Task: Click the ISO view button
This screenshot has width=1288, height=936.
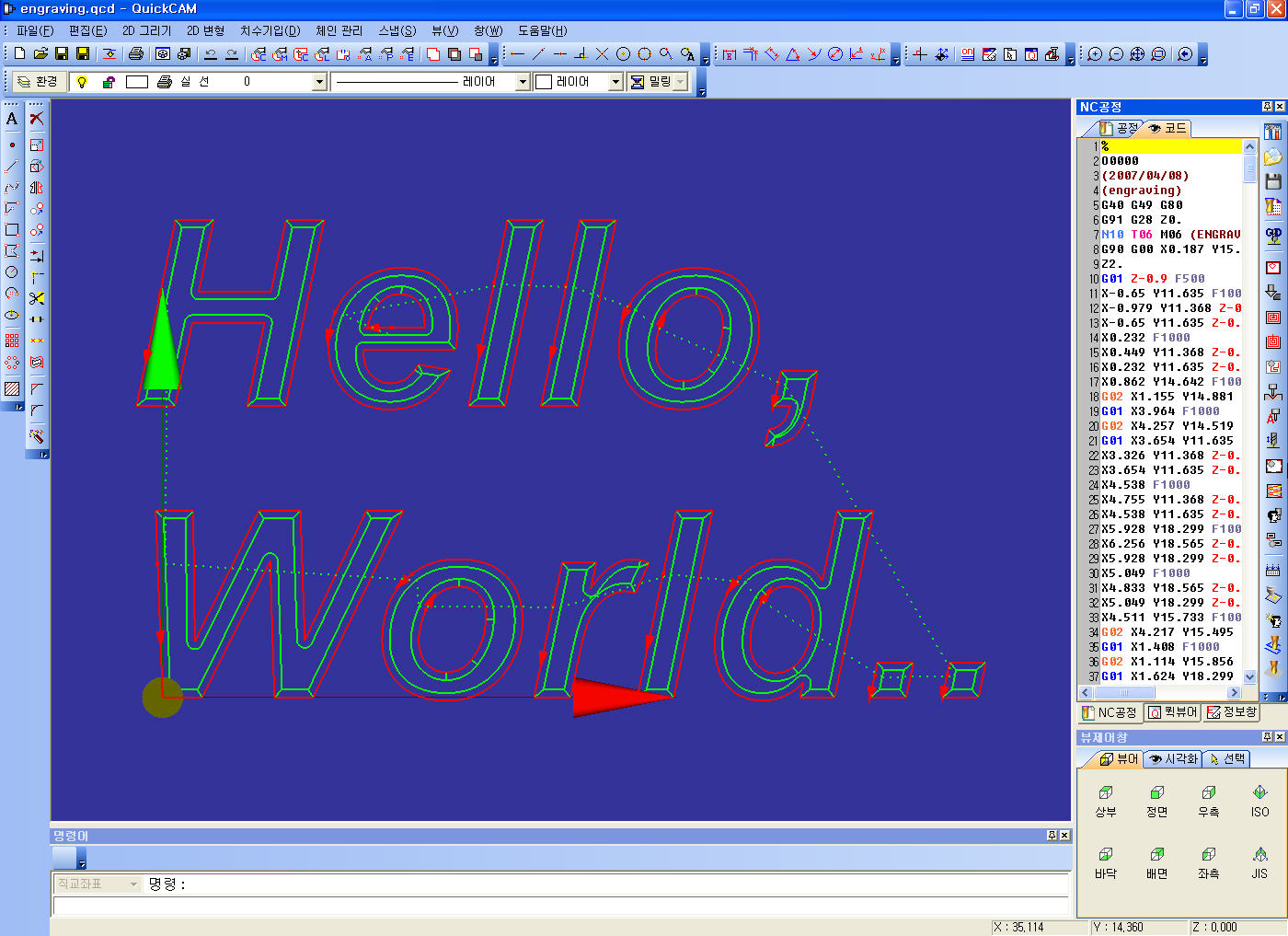Action: (1259, 801)
